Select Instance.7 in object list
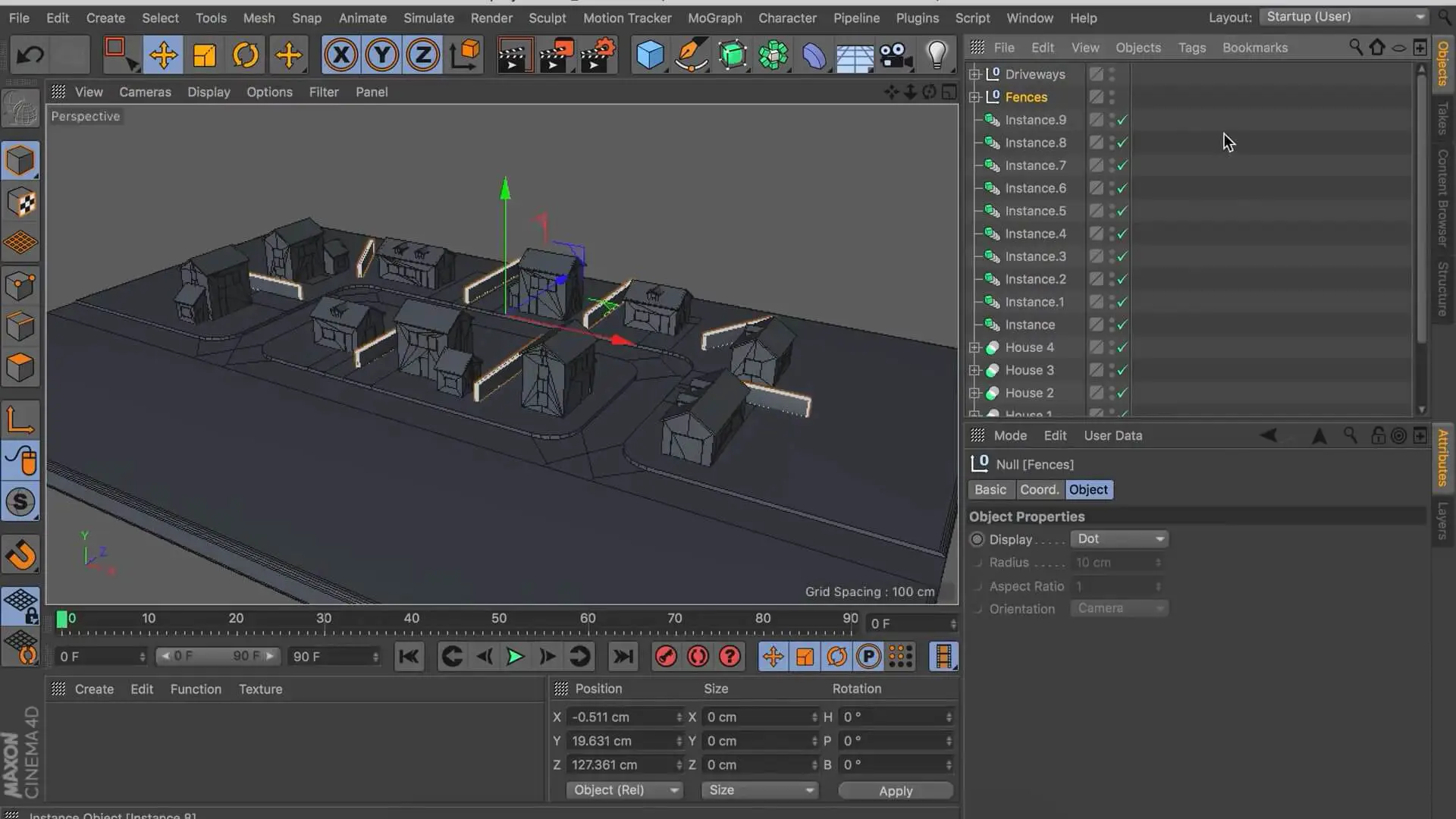This screenshot has width=1456, height=819. click(1034, 165)
